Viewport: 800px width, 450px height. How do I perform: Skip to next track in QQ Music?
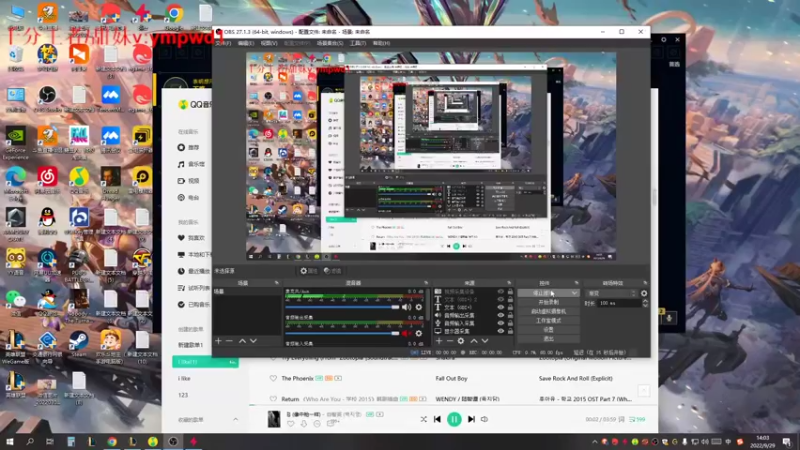click(471, 419)
